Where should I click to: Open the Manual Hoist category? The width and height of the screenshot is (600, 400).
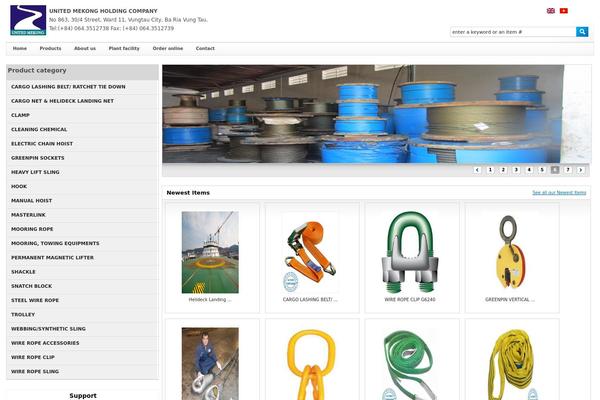click(82, 201)
